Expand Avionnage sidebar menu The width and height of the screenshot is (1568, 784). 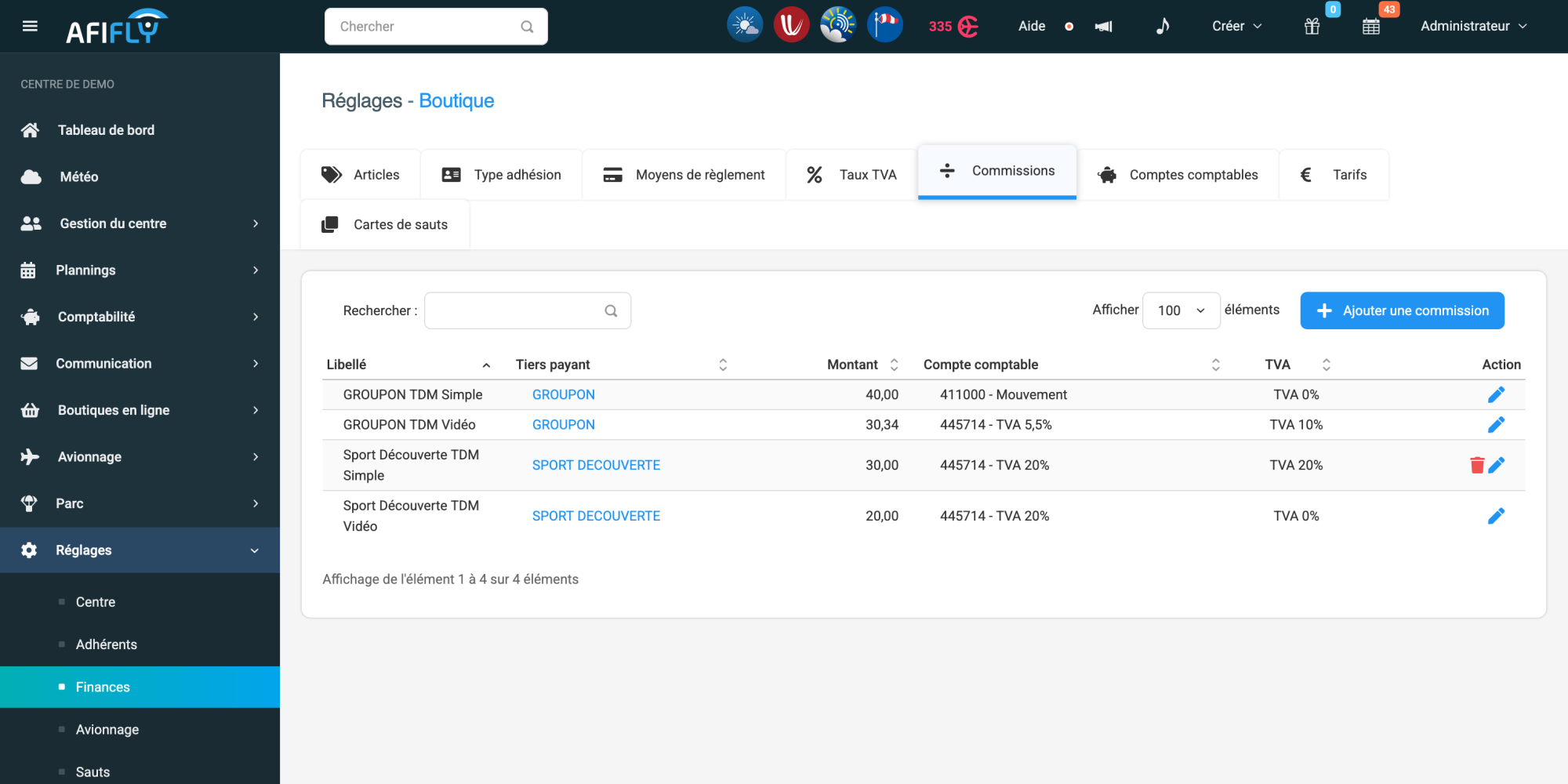(x=140, y=457)
